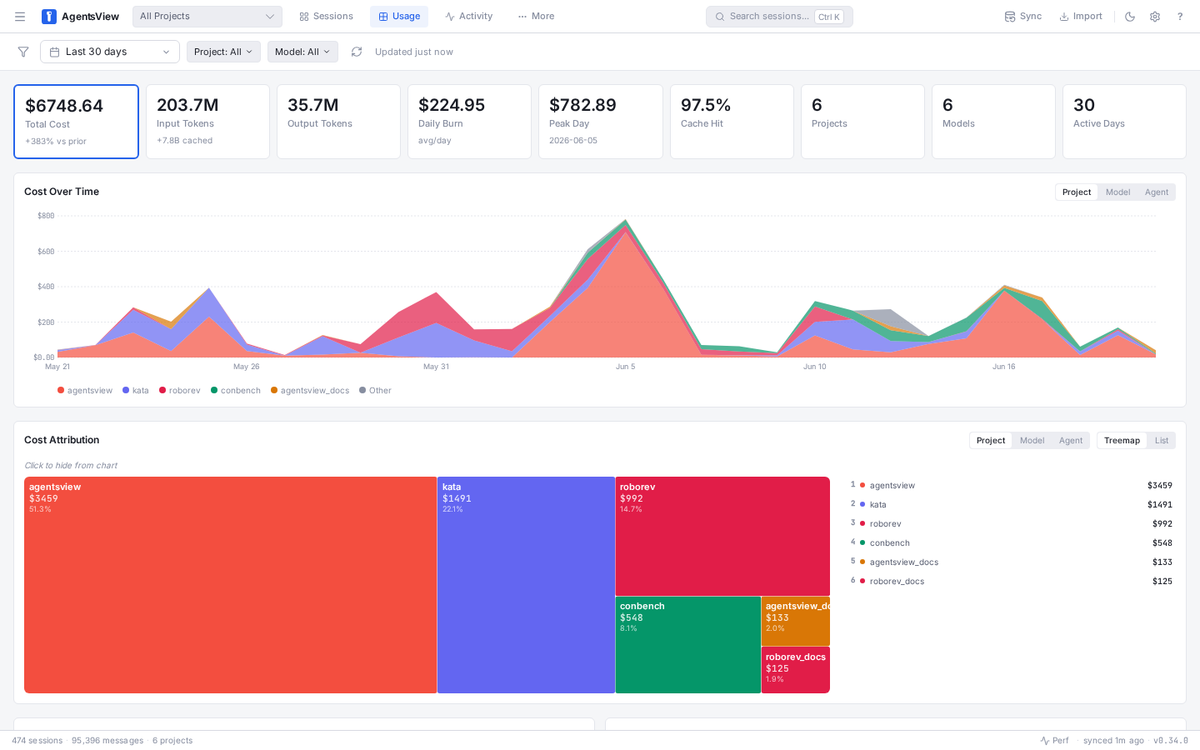Hide the kata treemap block
1200x750 pixels.
coord(526,585)
